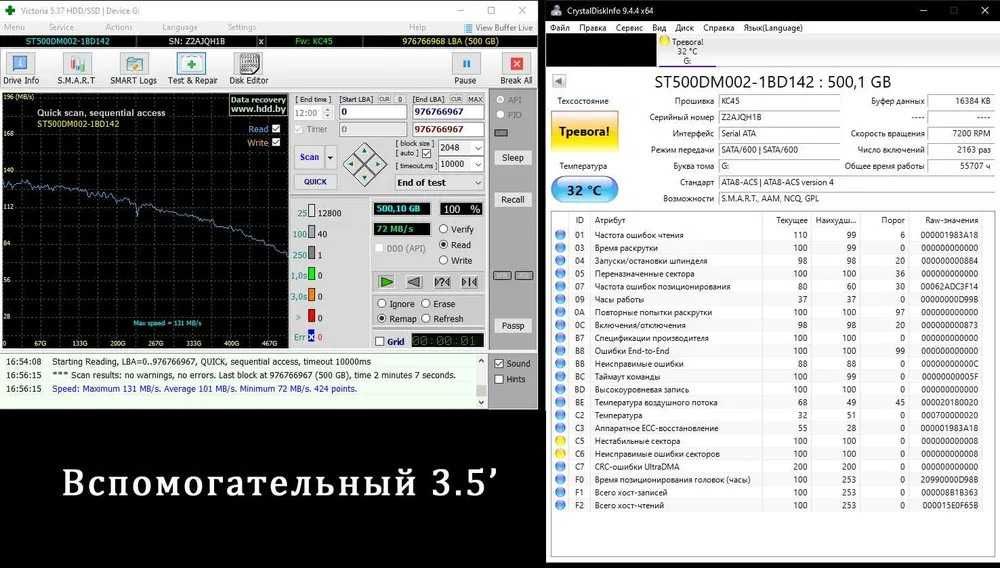Open the block size 2048 dropdown
The height and width of the screenshot is (568, 1000).
point(478,148)
